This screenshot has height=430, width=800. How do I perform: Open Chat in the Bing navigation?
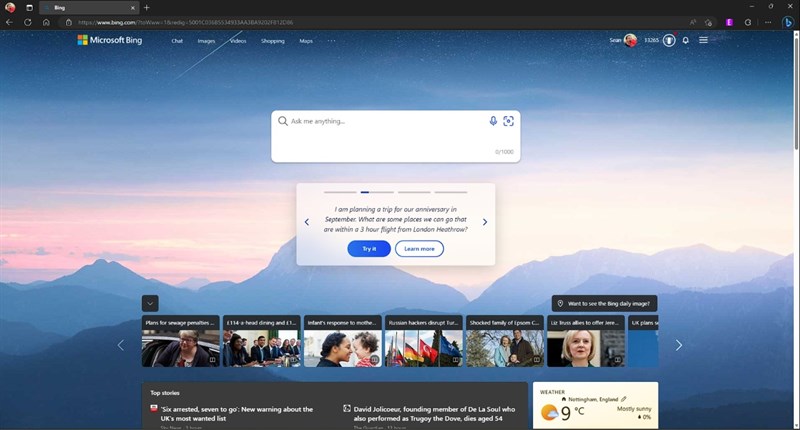click(x=177, y=41)
